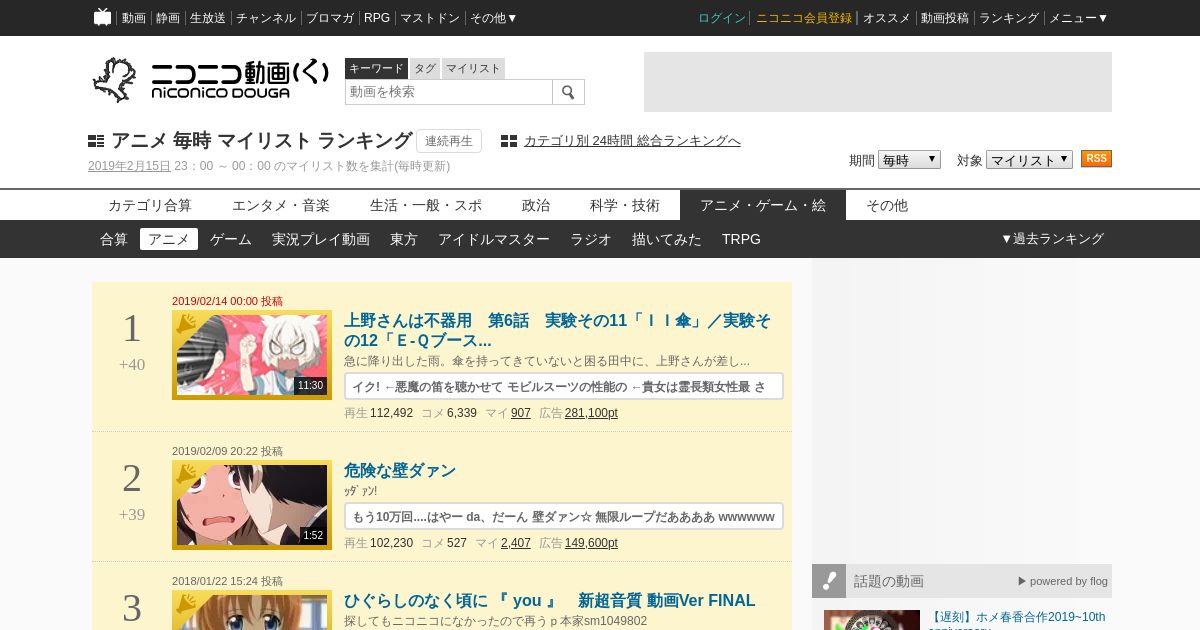Click the Niconico Douga logo
Viewport: 1200px width, 630px height.
210,79
